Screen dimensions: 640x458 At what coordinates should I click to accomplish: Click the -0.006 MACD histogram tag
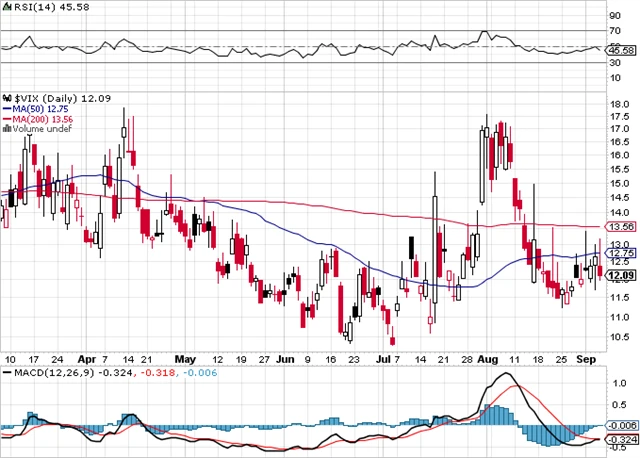point(620,426)
